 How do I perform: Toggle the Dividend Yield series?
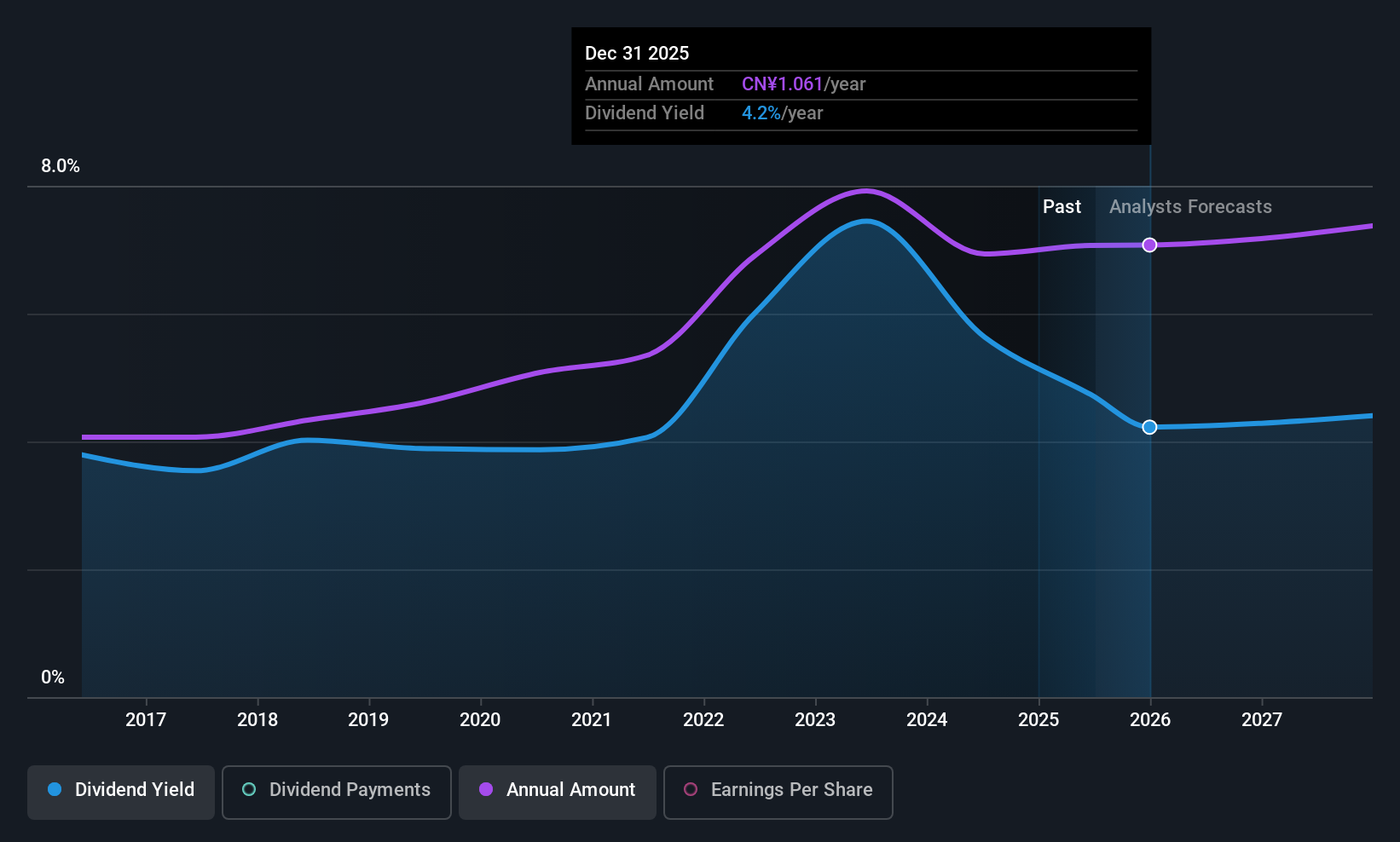point(121,793)
